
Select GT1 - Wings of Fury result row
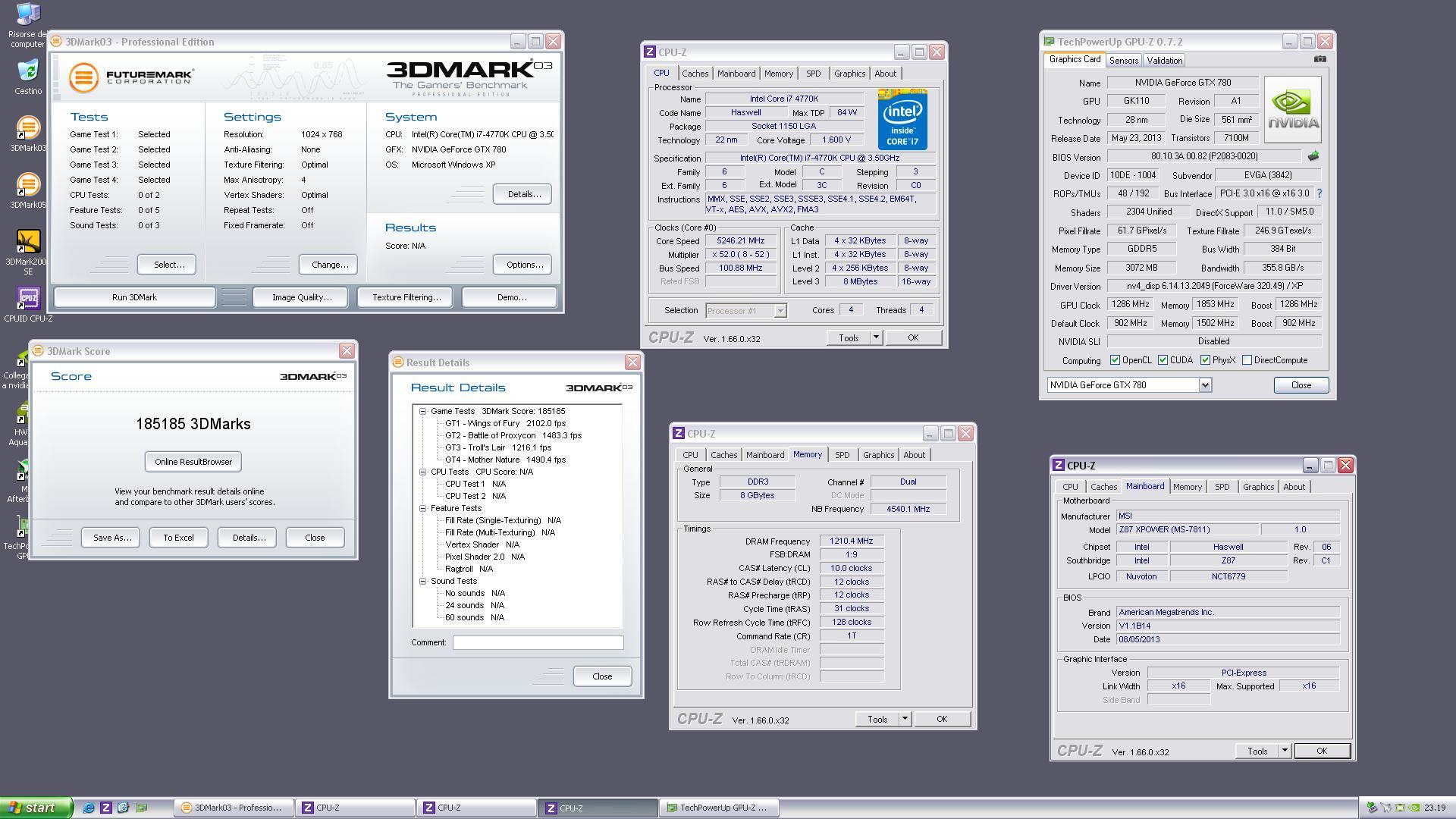click(505, 423)
